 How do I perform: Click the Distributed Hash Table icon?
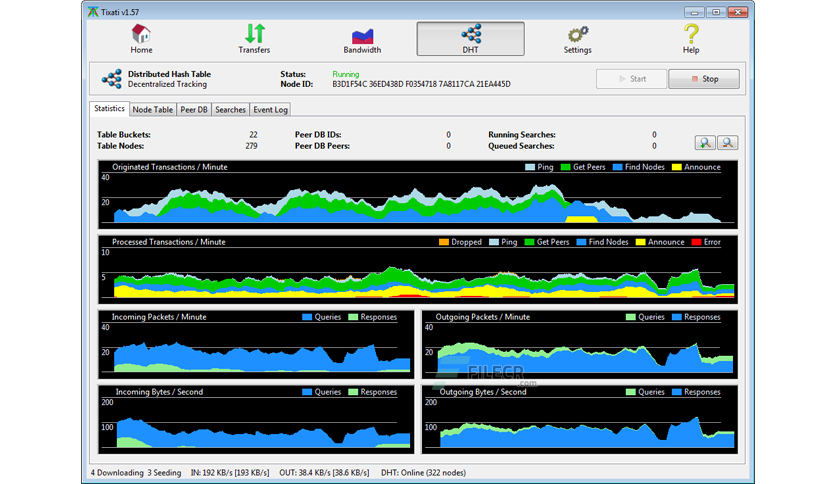pos(112,79)
